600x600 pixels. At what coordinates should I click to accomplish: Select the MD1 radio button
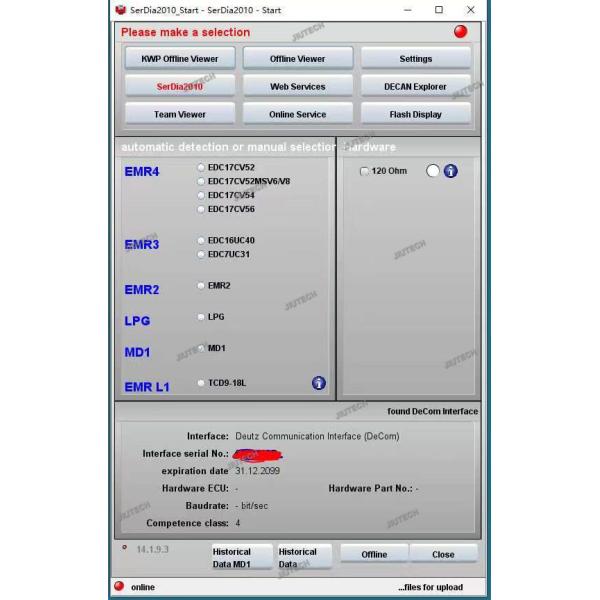201,348
